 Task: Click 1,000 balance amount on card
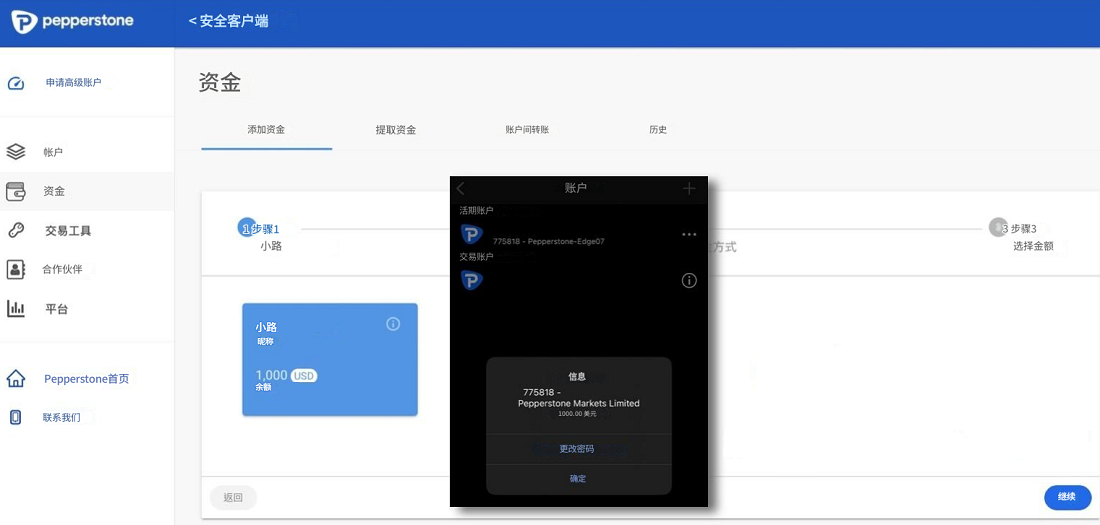coord(272,376)
